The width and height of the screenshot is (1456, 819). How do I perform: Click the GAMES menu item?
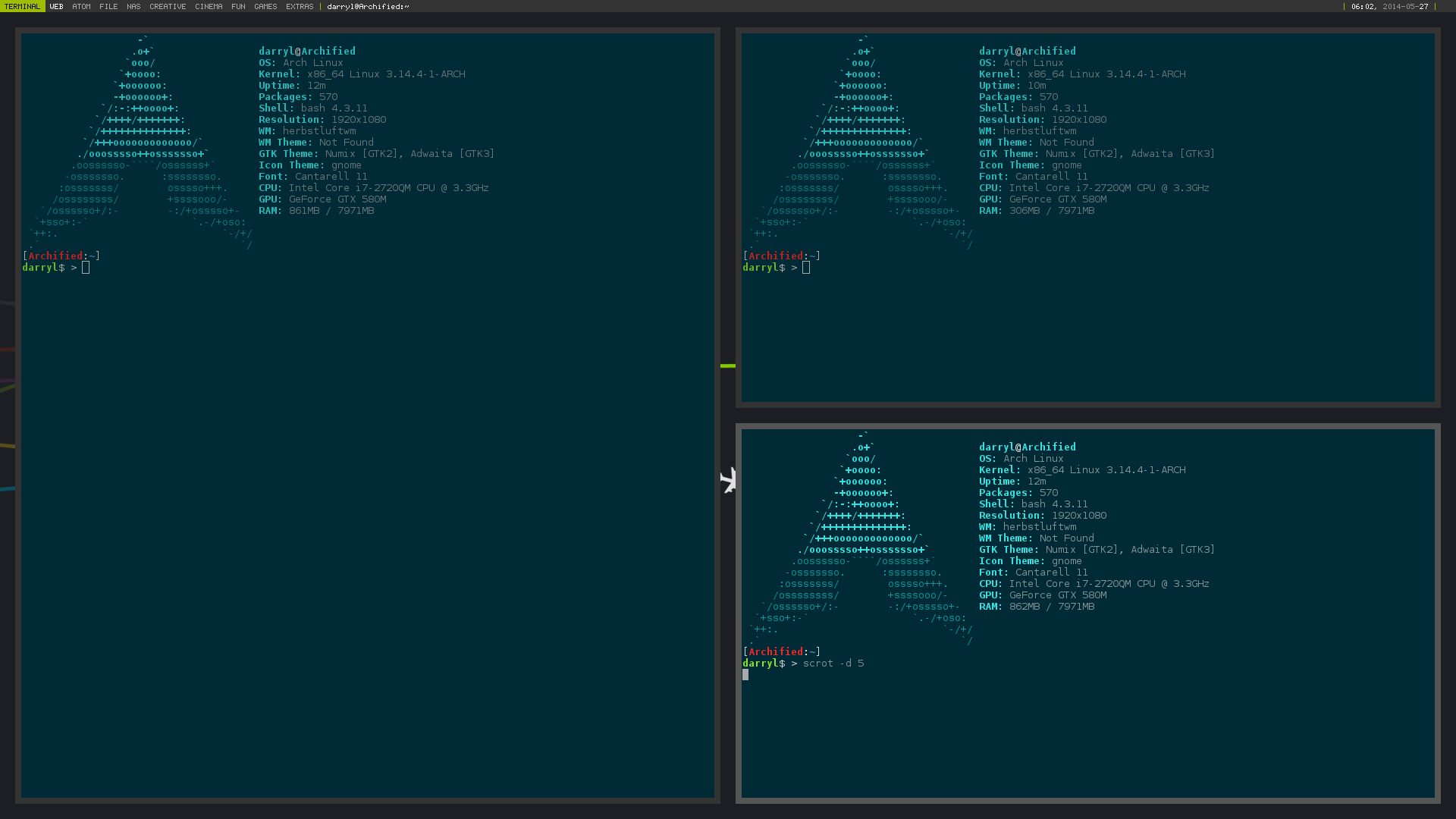266,7
